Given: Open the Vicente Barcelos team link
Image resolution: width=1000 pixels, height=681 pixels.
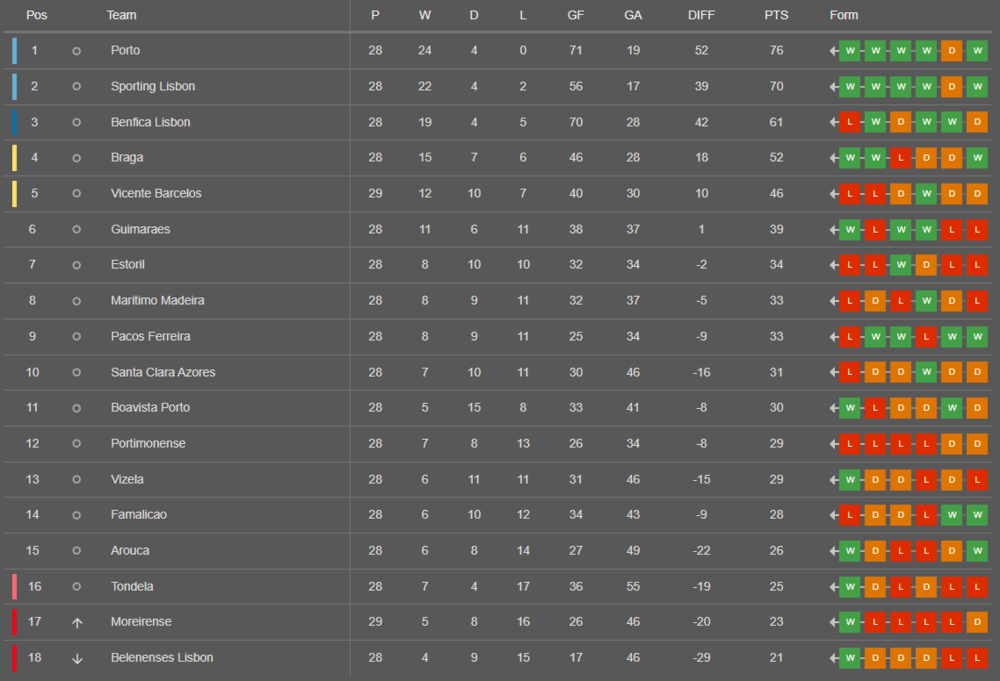Looking at the screenshot, I should click(x=156, y=193).
